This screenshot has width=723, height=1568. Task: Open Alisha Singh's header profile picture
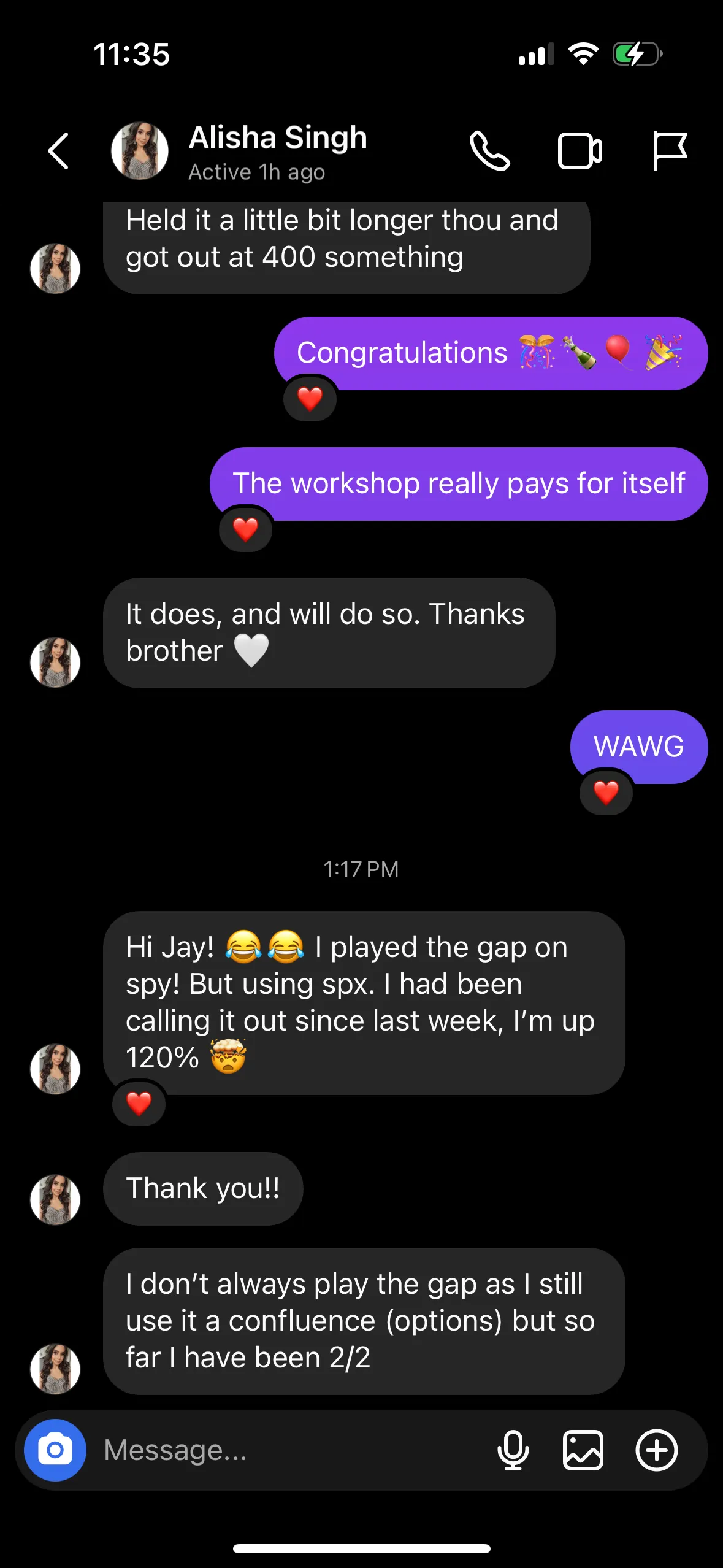coord(140,150)
